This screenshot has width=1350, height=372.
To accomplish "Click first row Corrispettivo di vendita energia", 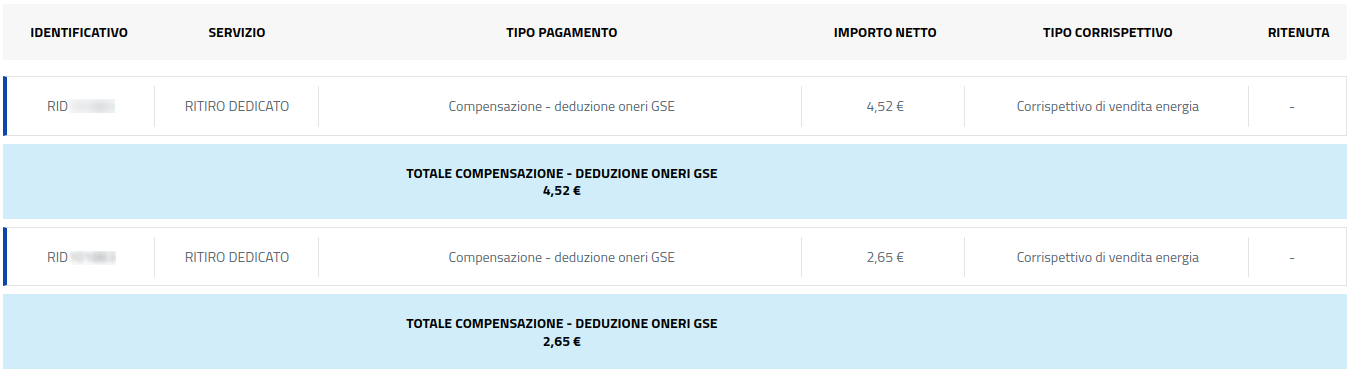I will [x=1107, y=106].
